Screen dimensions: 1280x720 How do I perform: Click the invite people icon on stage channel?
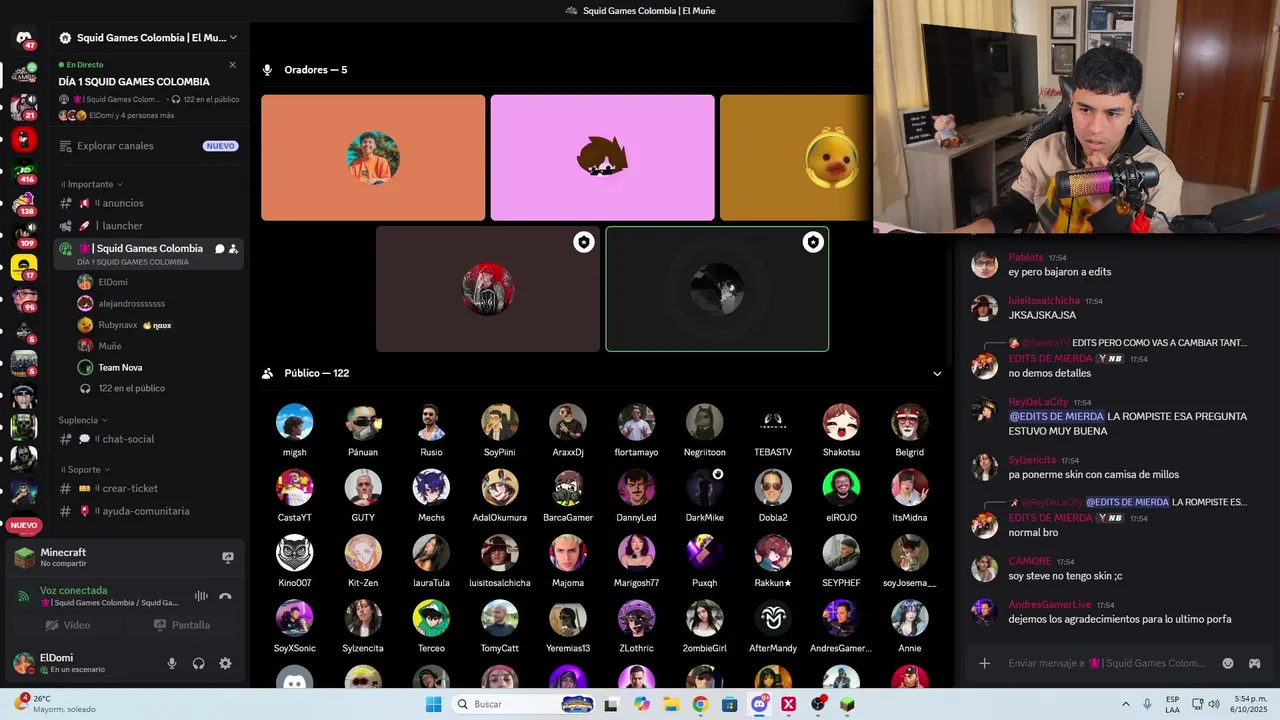pos(233,249)
